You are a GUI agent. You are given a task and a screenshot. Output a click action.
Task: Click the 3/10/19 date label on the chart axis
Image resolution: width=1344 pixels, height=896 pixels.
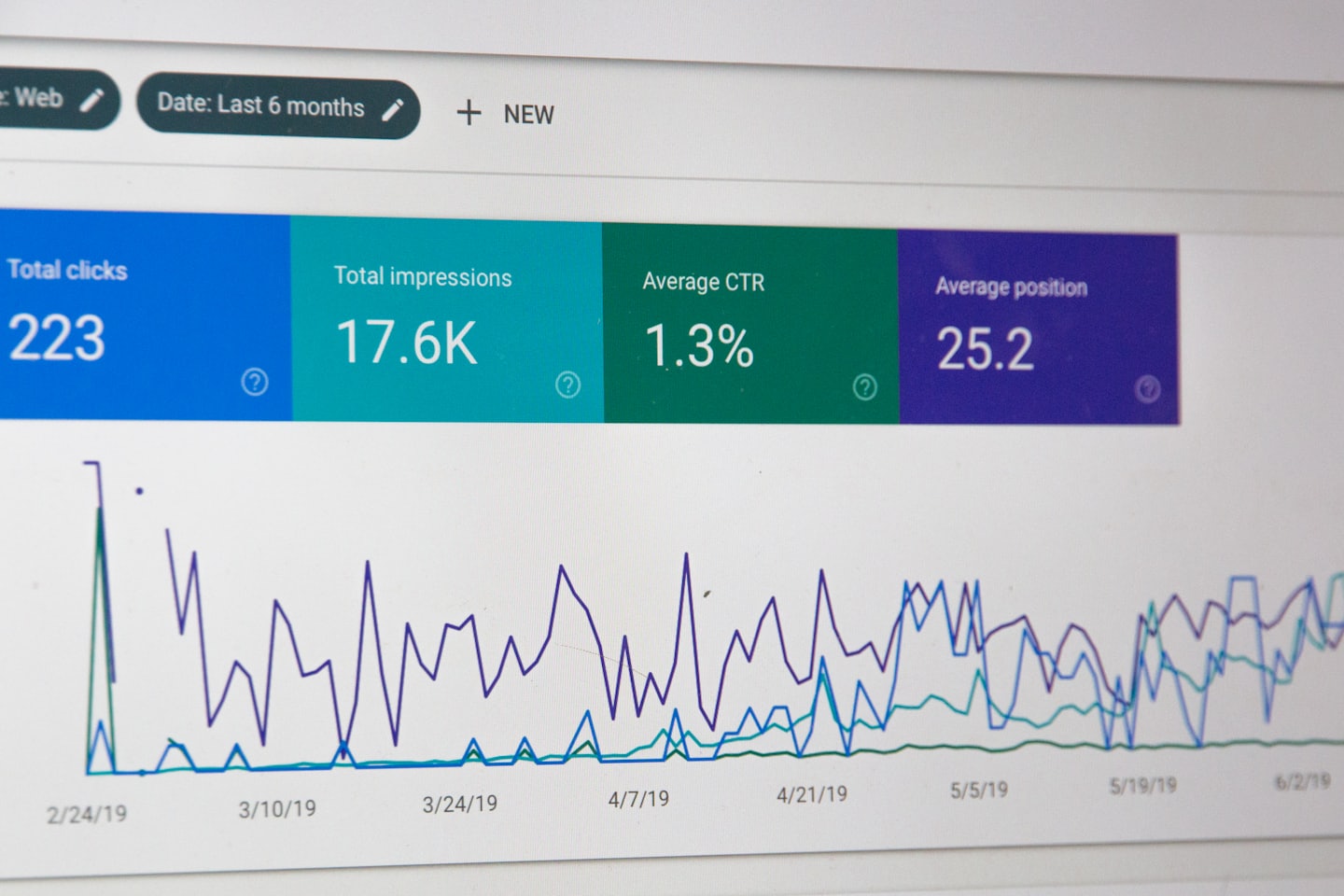tap(277, 808)
